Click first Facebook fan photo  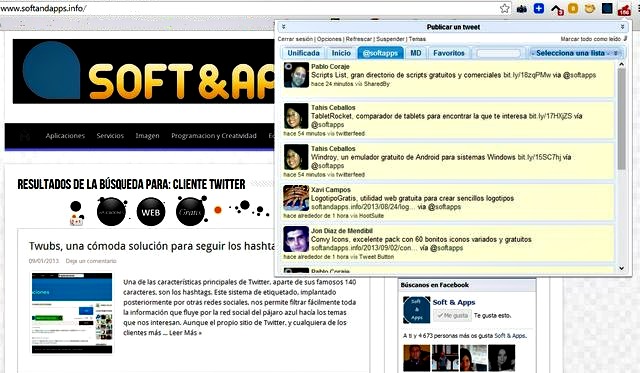[417, 358]
